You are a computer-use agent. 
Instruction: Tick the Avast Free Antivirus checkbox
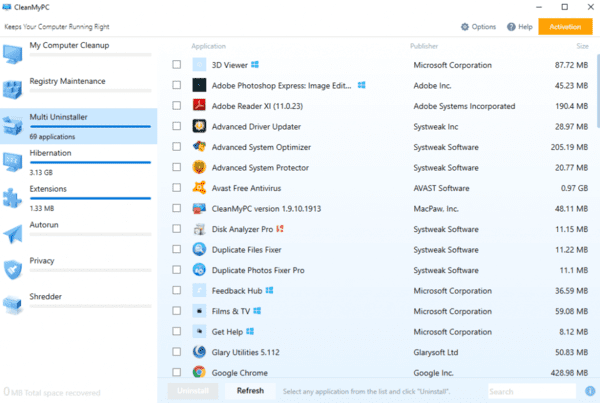176,188
